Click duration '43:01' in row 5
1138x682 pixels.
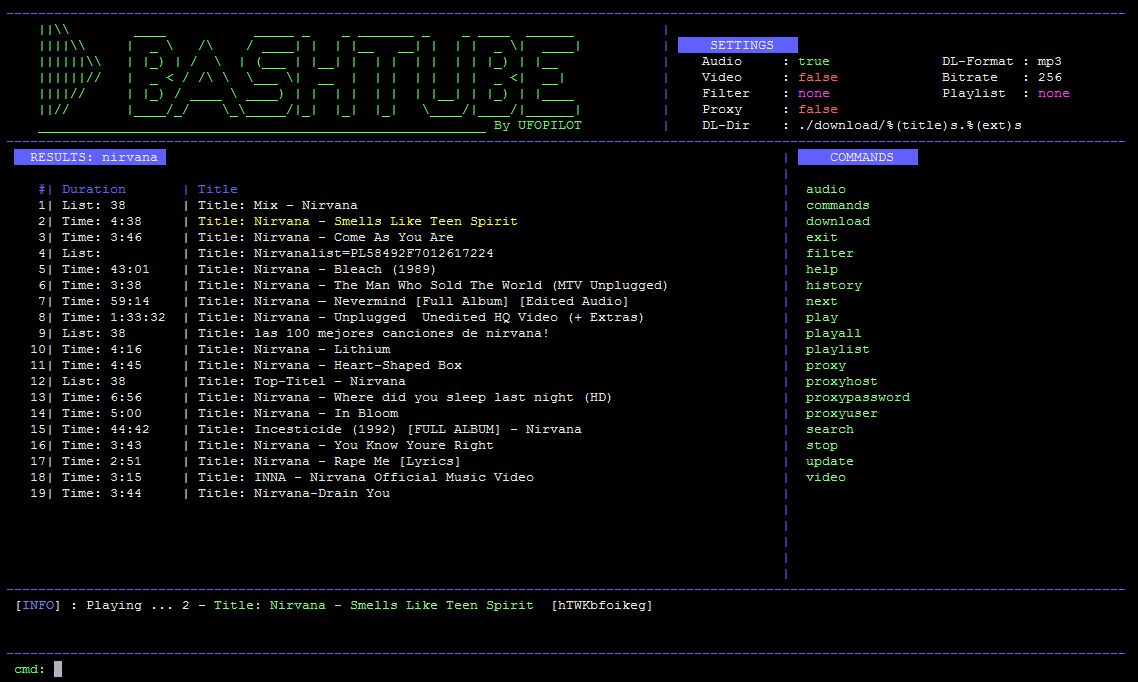130,269
